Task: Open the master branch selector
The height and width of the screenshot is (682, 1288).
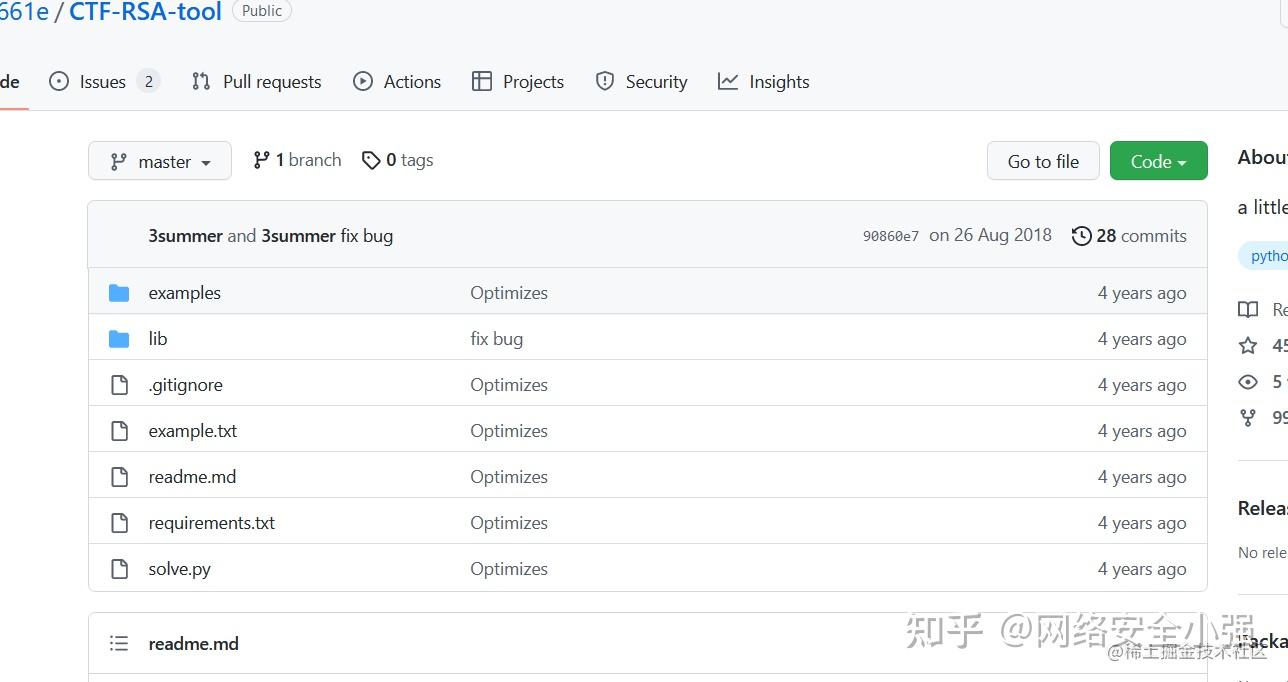Action: click(x=159, y=160)
